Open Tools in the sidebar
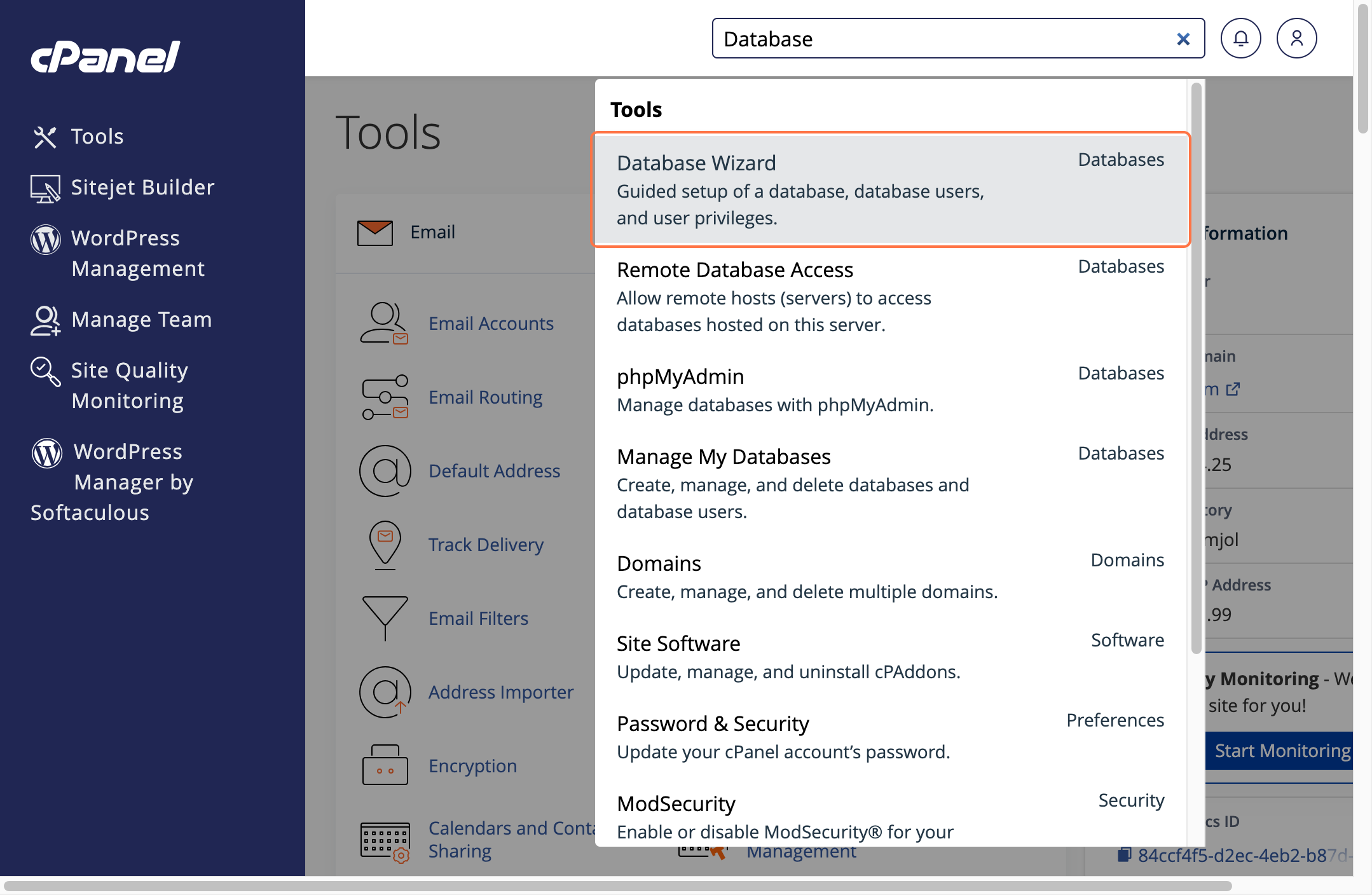The height and width of the screenshot is (895, 1372). click(97, 136)
